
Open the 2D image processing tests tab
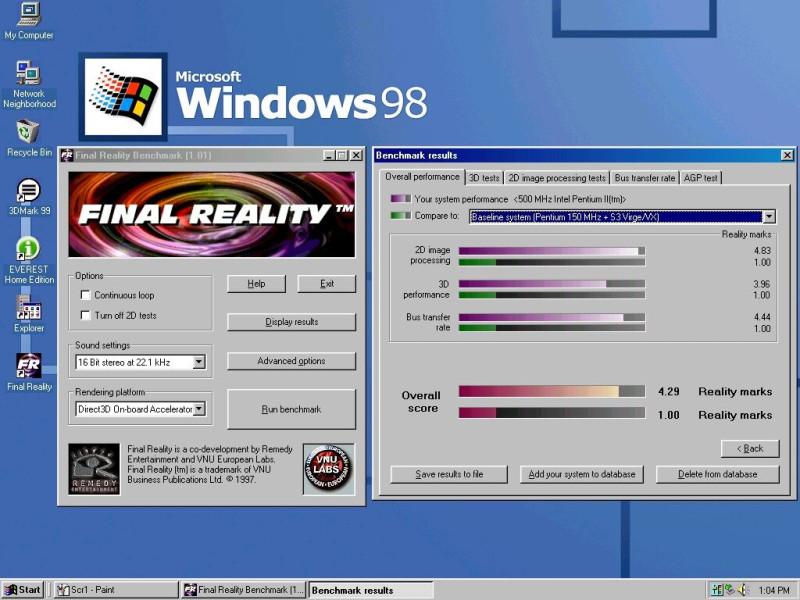coord(557,178)
